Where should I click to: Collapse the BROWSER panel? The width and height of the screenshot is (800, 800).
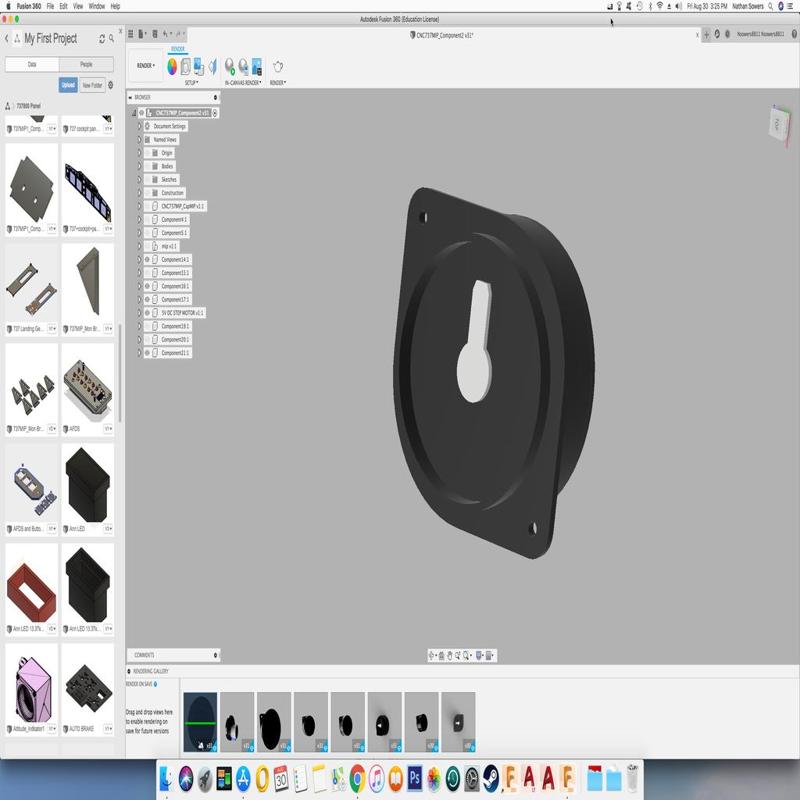130,97
